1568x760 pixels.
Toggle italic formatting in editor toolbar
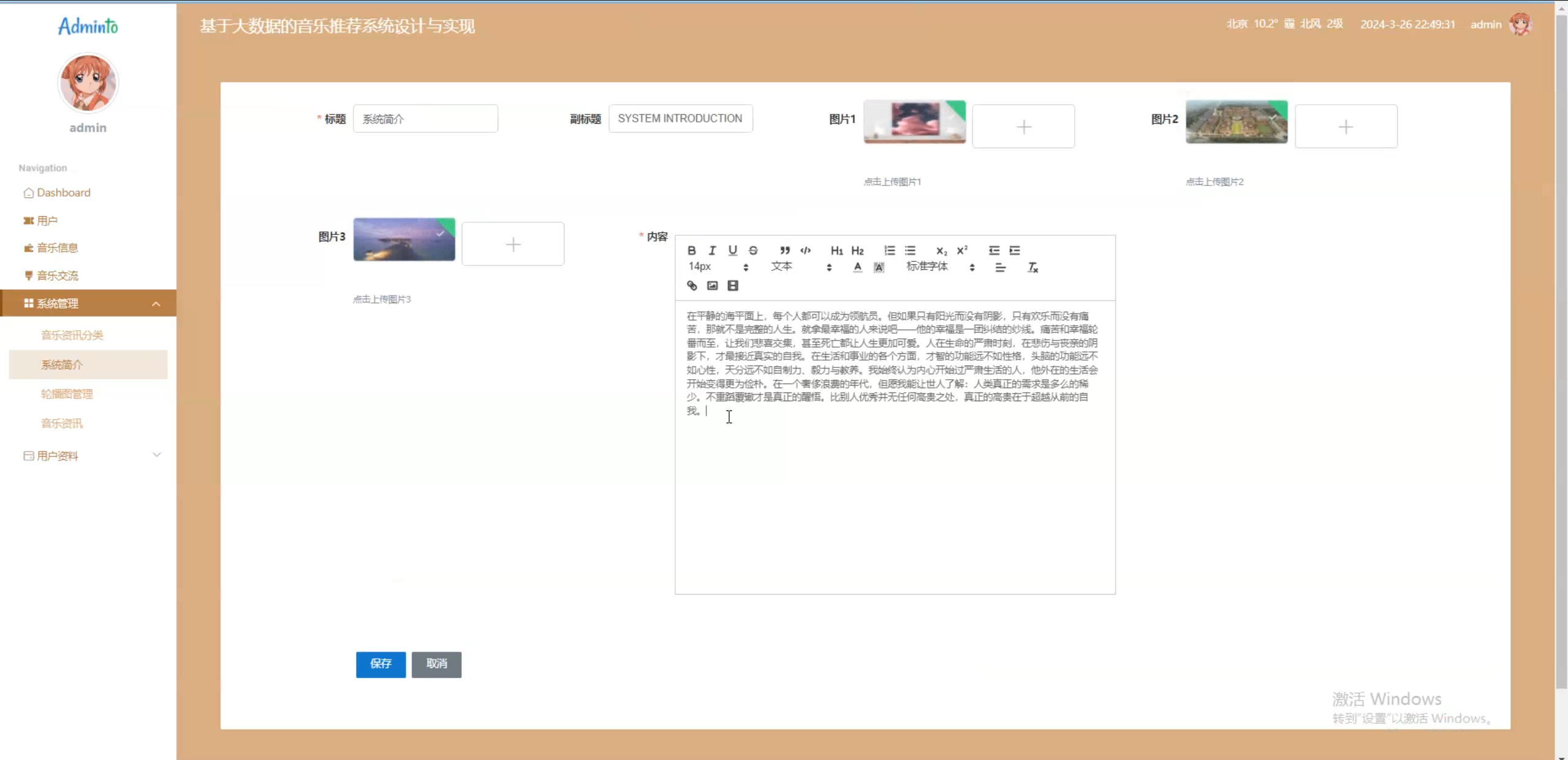click(712, 250)
